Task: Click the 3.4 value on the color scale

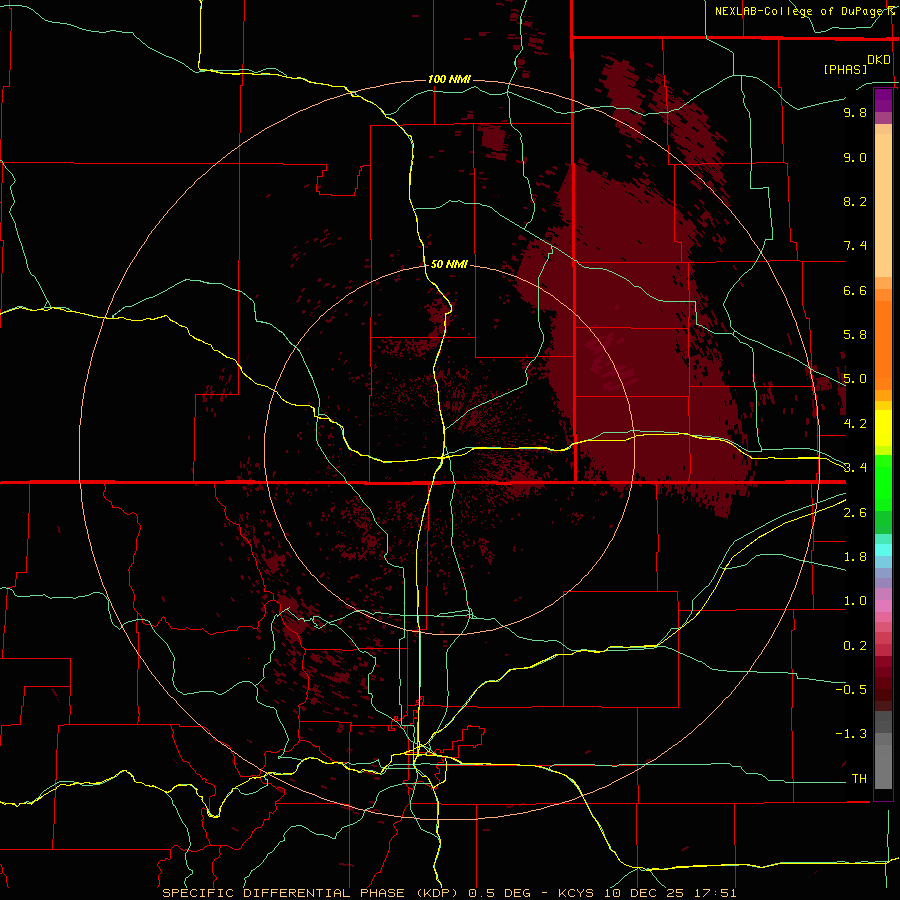Action: click(x=855, y=467)
